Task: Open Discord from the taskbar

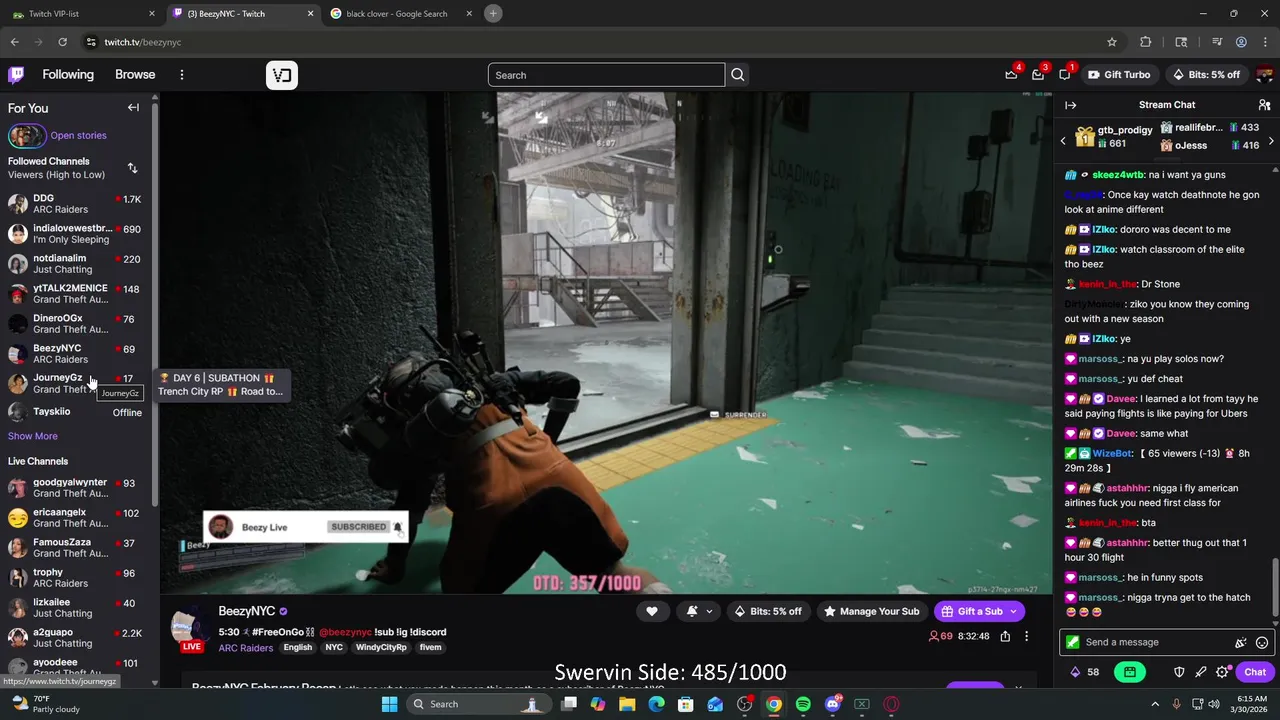Action: click(833, 704)
